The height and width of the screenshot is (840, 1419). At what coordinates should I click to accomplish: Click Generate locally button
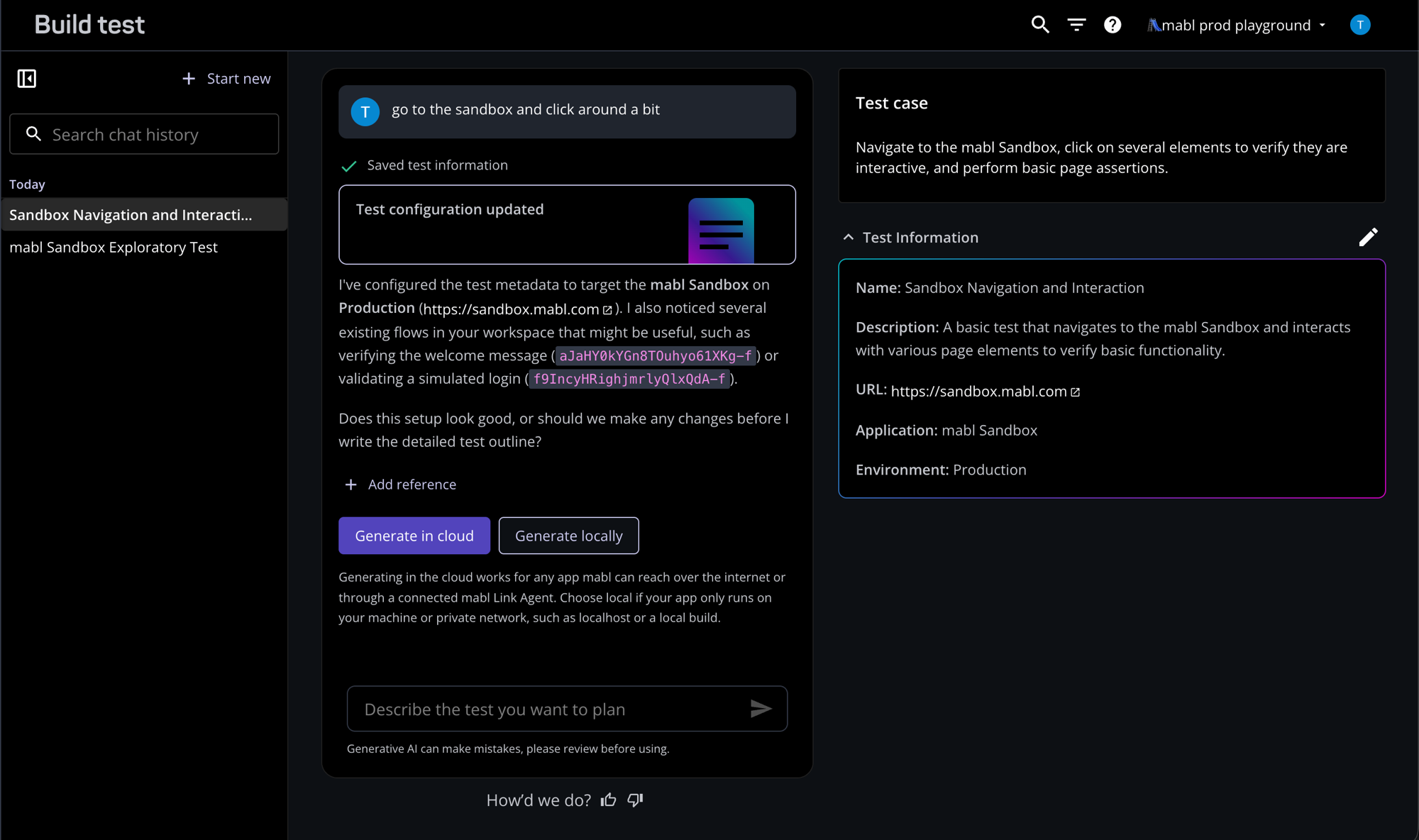[568, 536]
